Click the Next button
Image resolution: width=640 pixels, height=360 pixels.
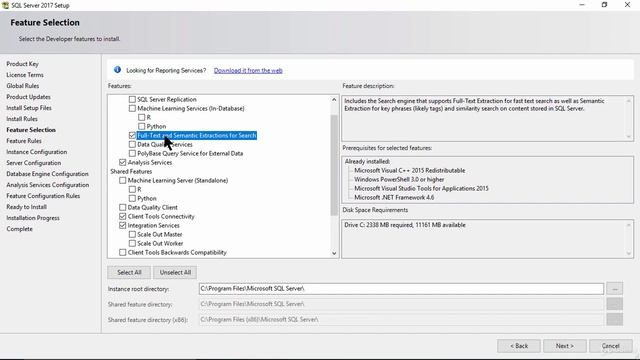pos(564,346)
